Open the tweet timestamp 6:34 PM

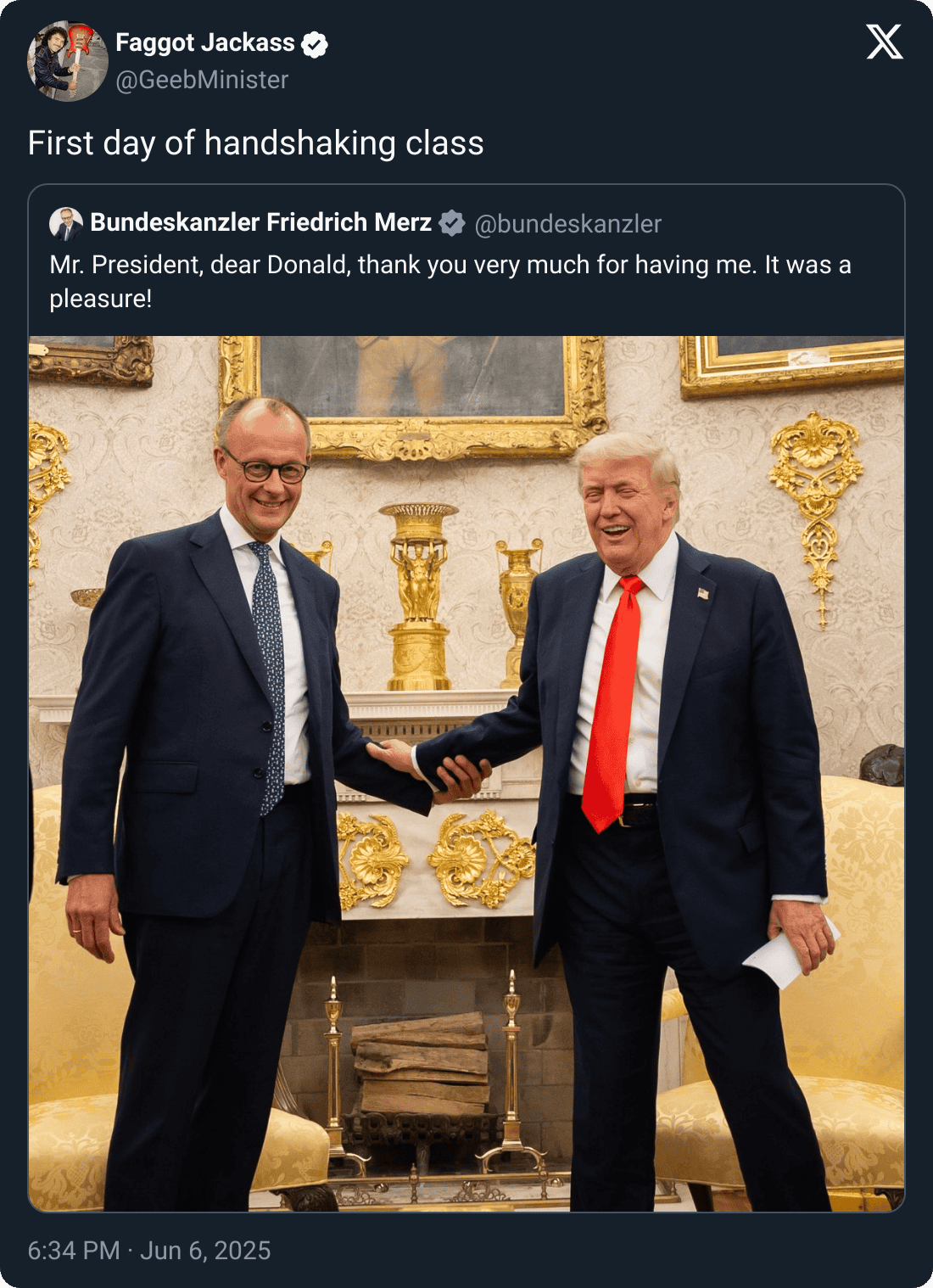point(74,1250)
